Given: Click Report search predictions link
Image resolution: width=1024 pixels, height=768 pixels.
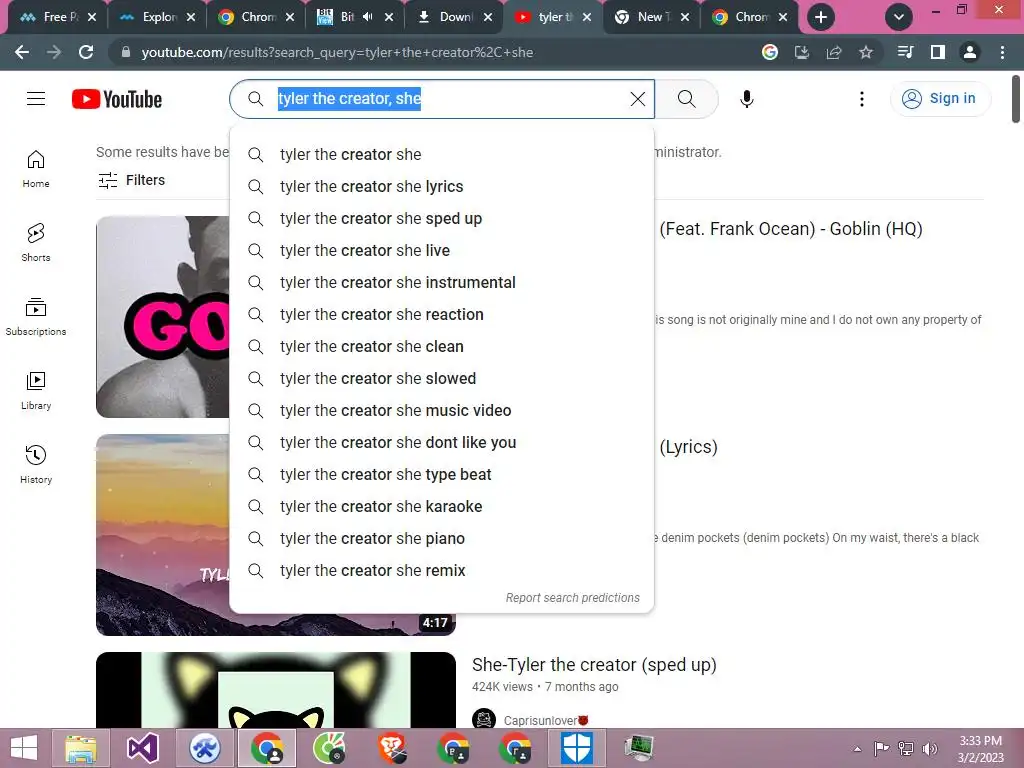Looking at the screenshot, I should 573,598.
